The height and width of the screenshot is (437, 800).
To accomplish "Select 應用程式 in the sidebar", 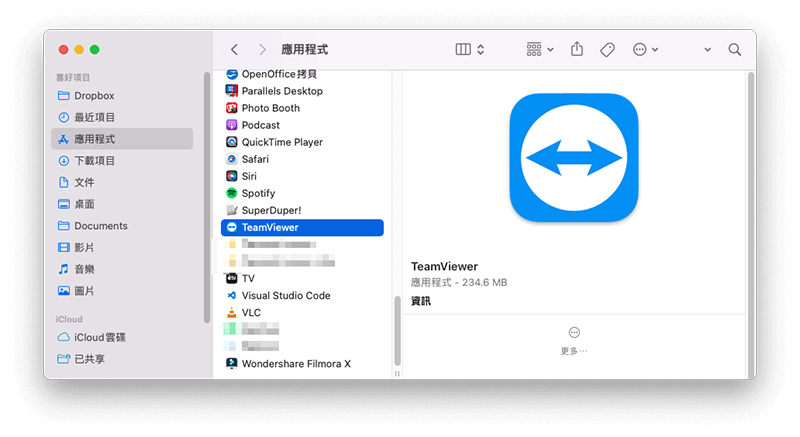I will [122, 139].
